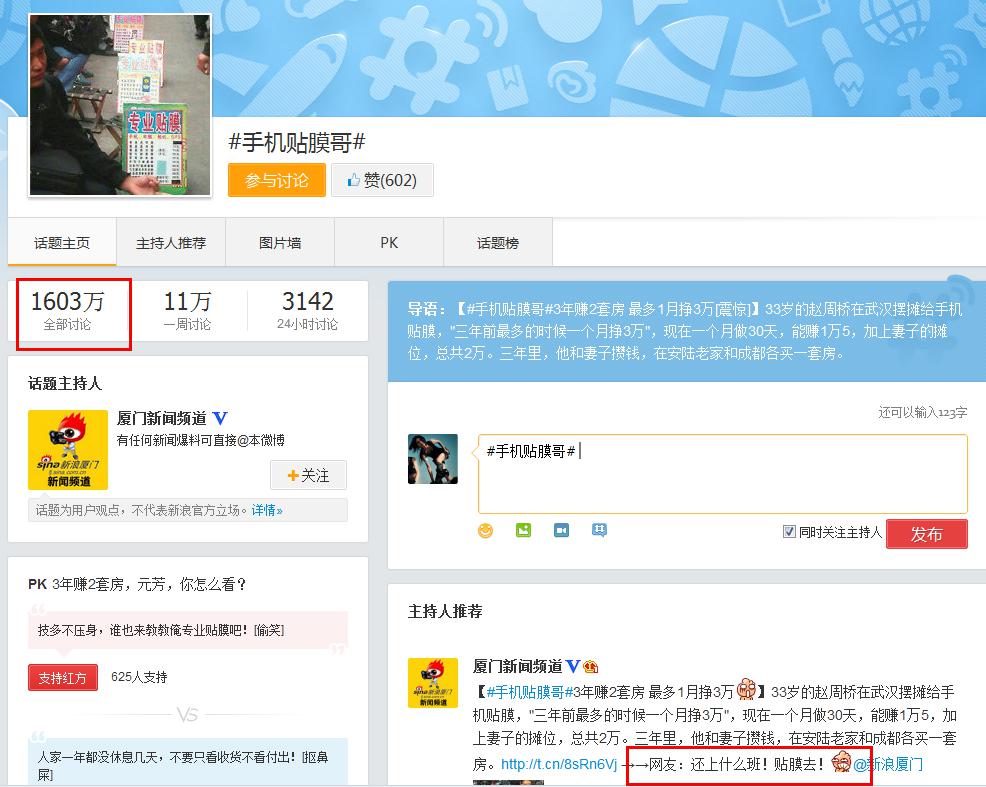Vote with the 支持红方 button

point(63,678)
